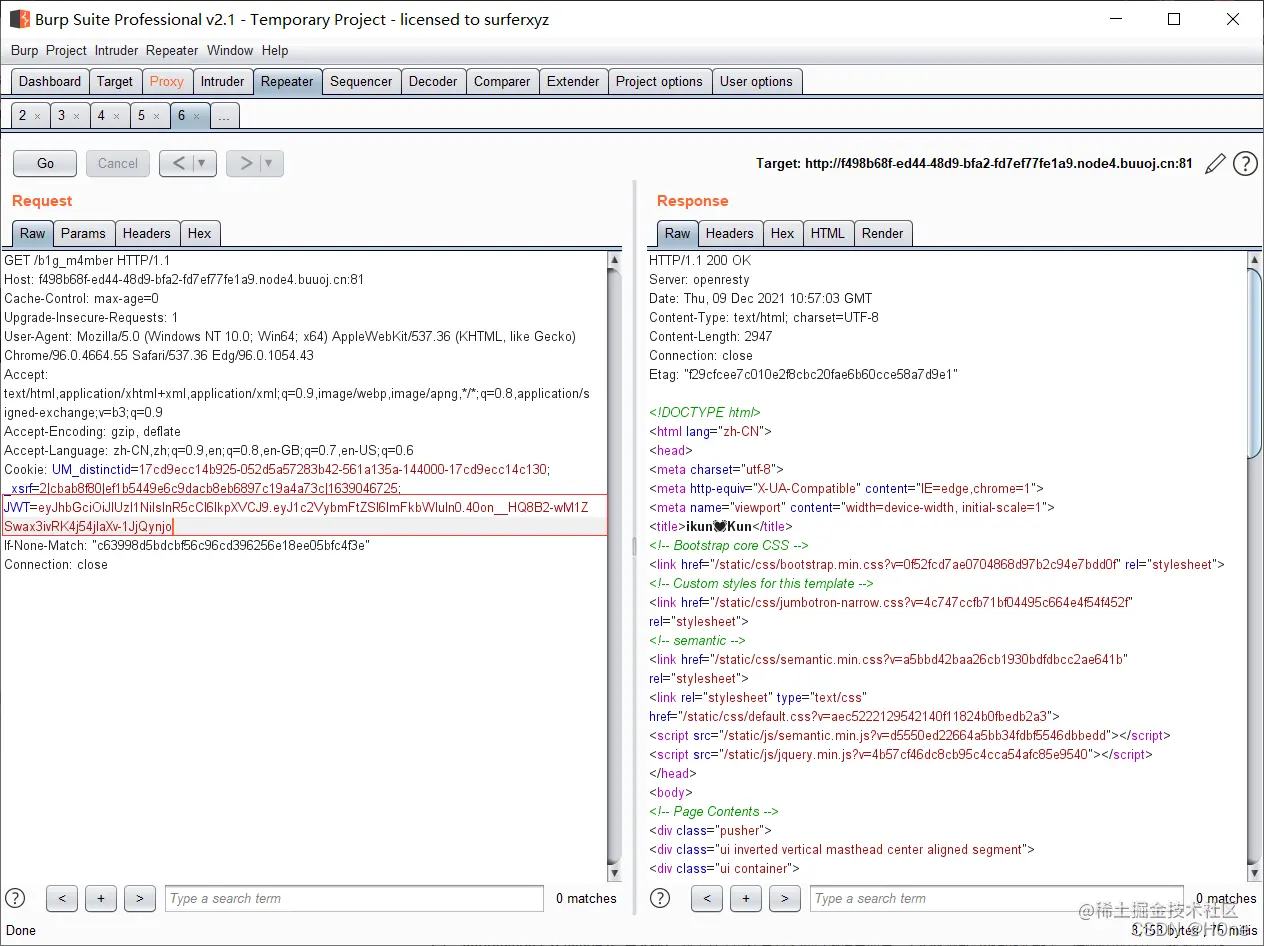Viewport: 1264px width, 946px height.
Task: Close Repeater tab 3 with its x
Action: tap(76, 116)
